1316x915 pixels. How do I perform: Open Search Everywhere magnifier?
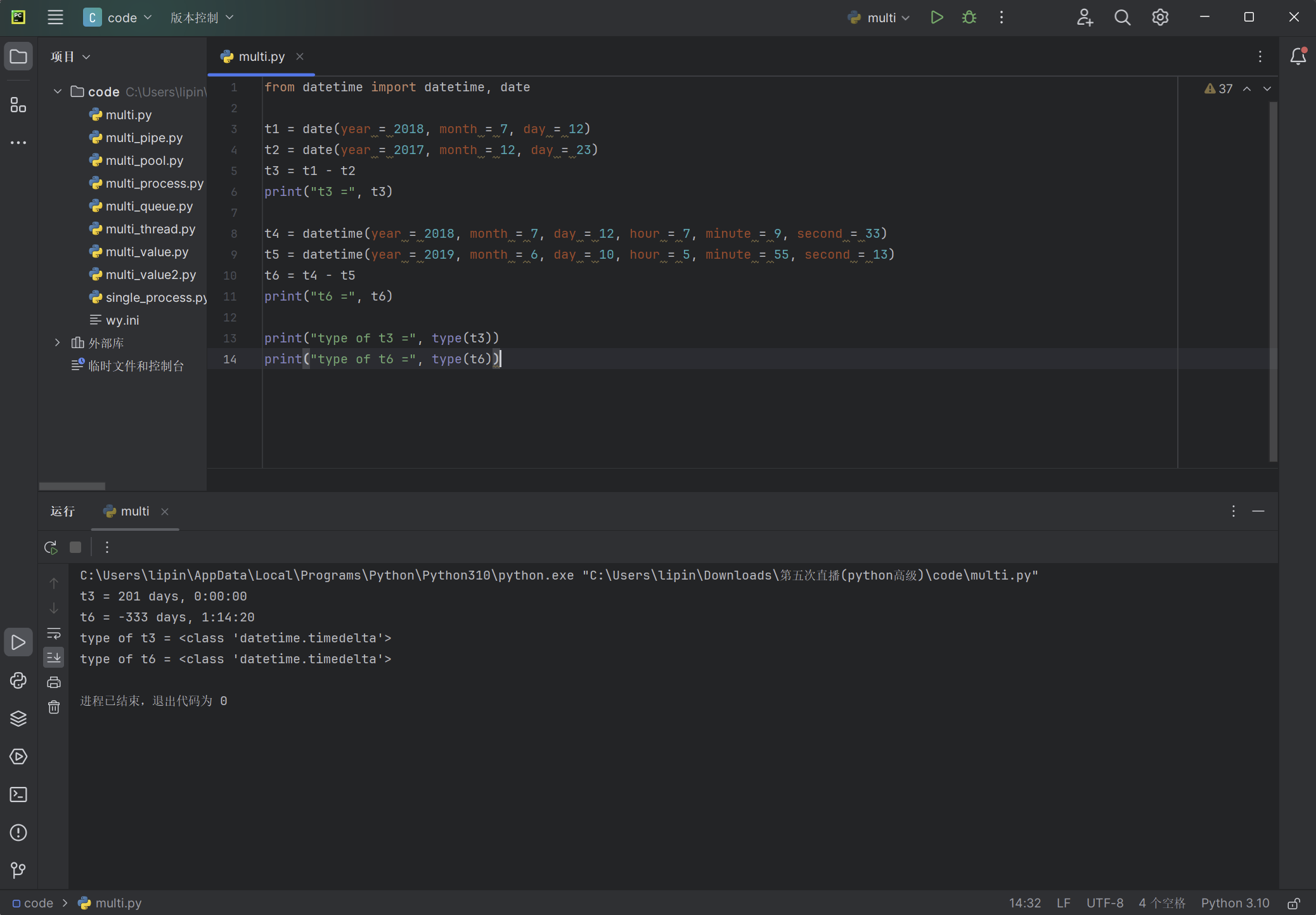(x=1123, y=18)
